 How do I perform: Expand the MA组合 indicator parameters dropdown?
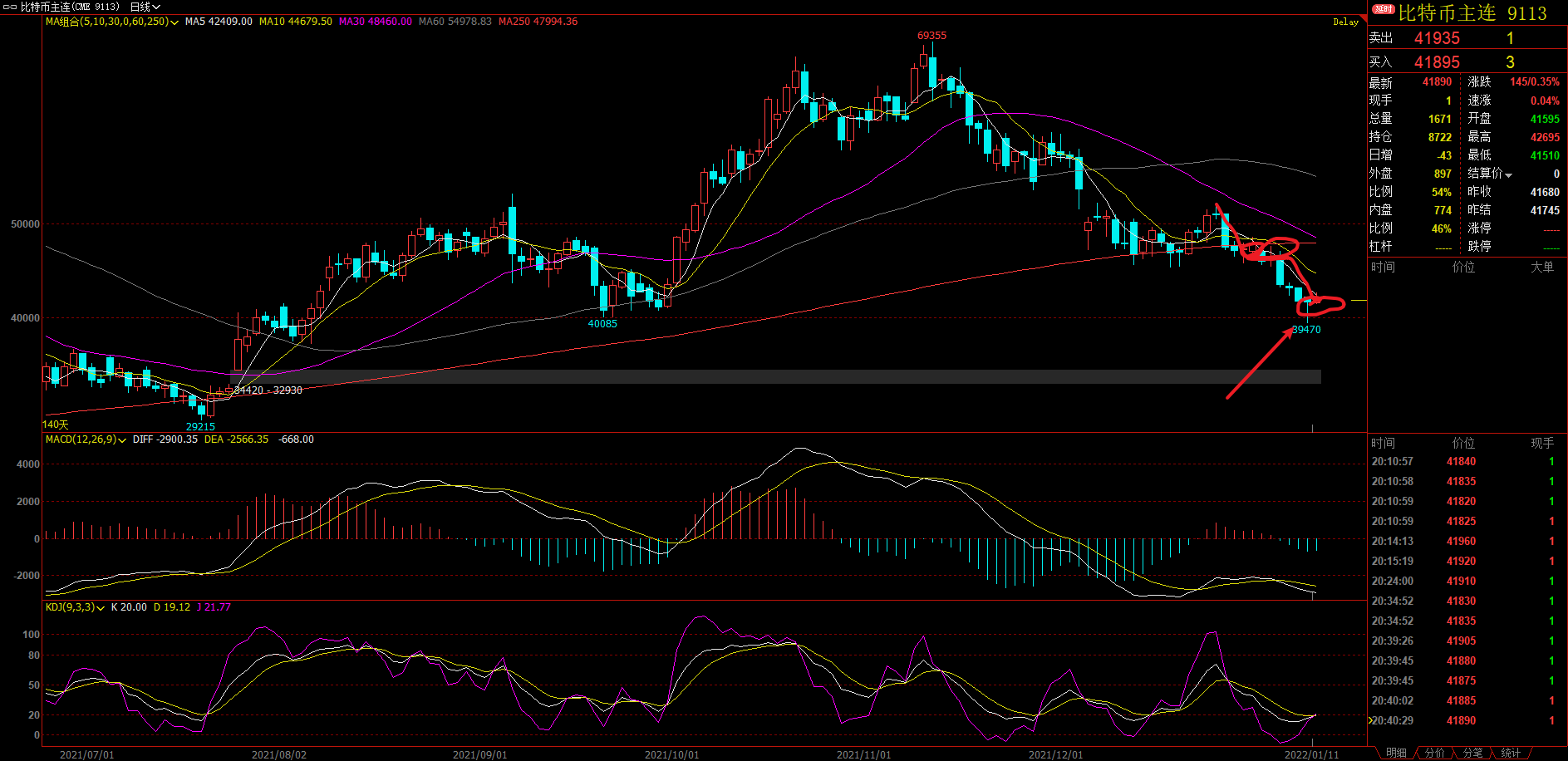point(174,22)
